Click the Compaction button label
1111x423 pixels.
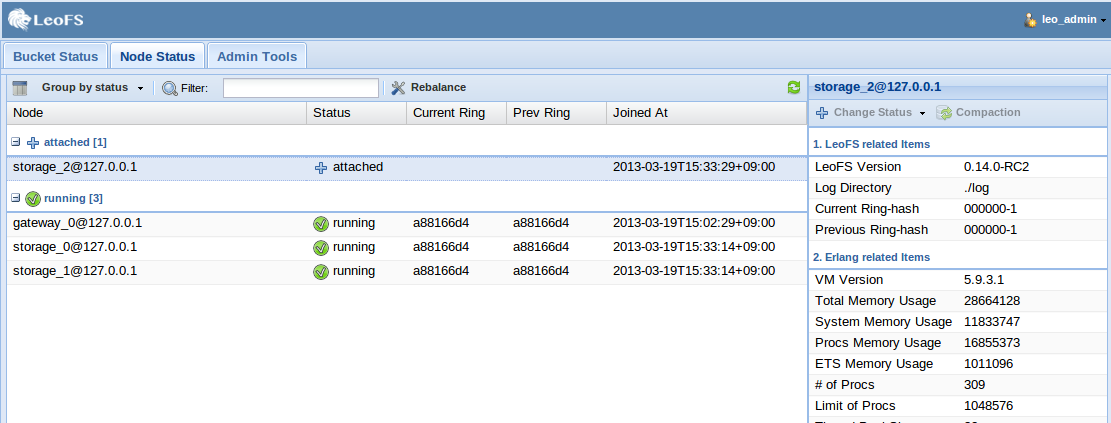988,113
